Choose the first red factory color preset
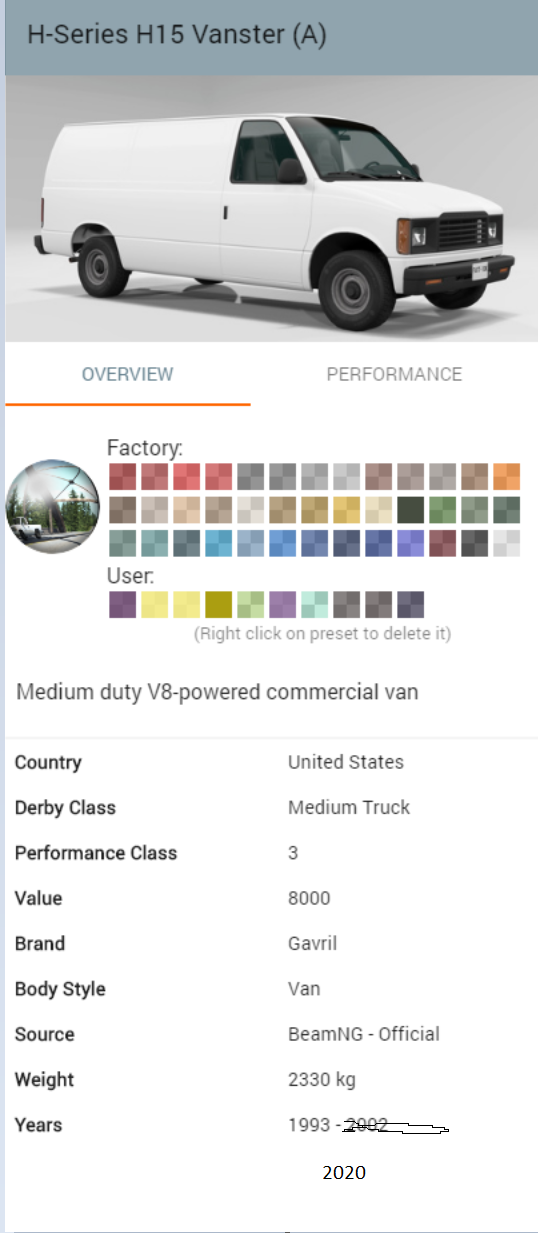 click(122, 476)
